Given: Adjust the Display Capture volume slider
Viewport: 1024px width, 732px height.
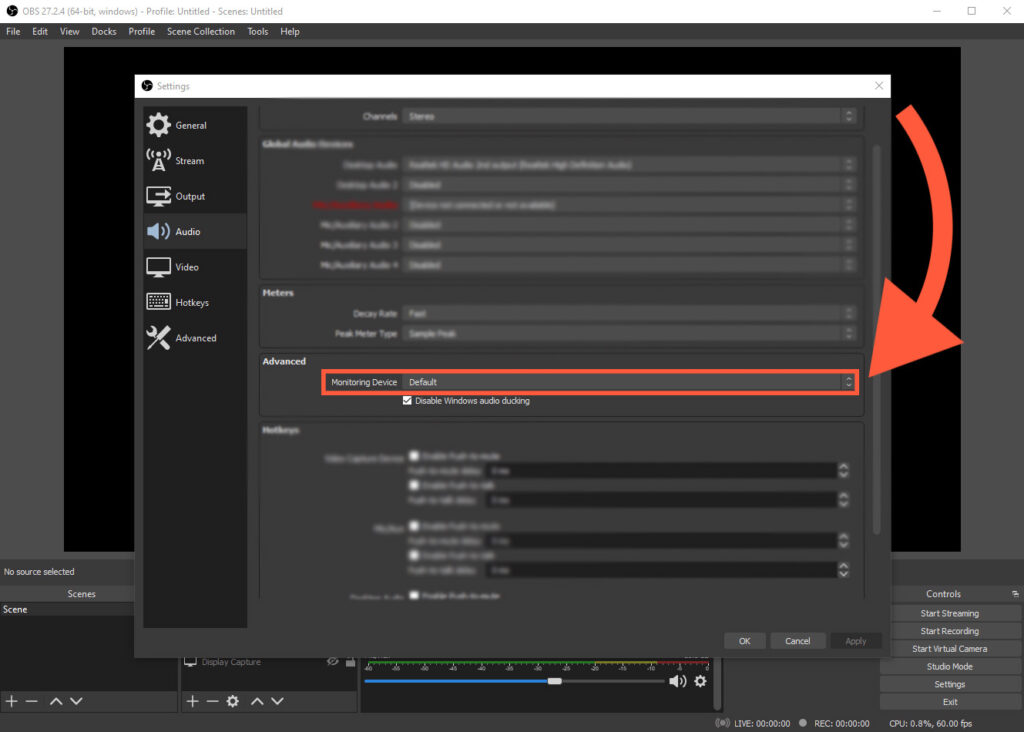Looking at the screenshot, I should (555, 681).
